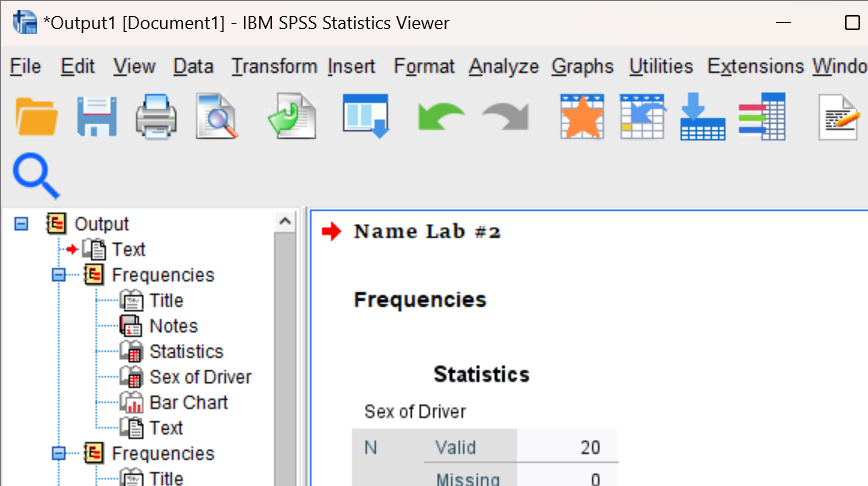
Task: Open the Insert menu
Action: [x=351, y=66]
